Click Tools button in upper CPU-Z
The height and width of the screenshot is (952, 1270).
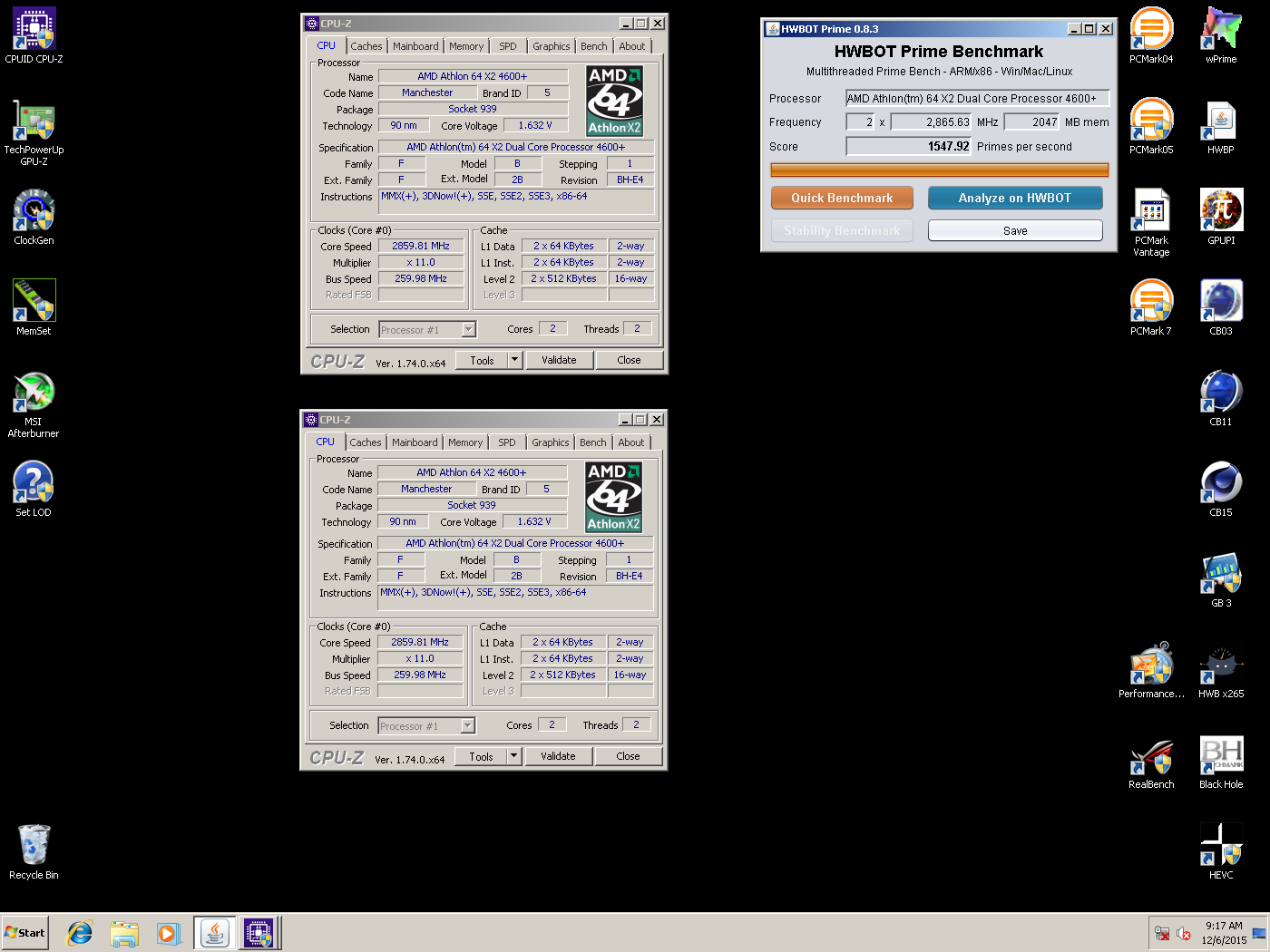(482, 360)
